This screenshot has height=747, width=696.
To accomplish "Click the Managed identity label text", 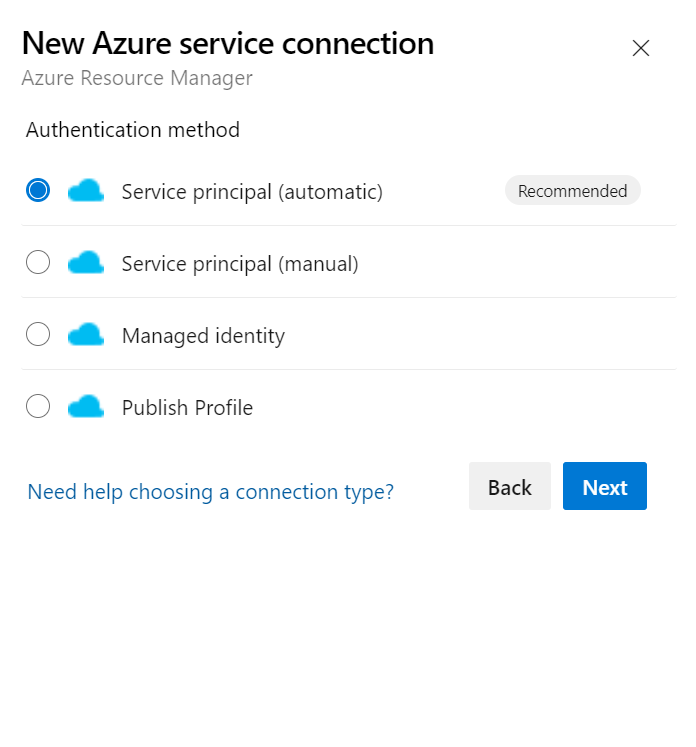I will 203,336.
